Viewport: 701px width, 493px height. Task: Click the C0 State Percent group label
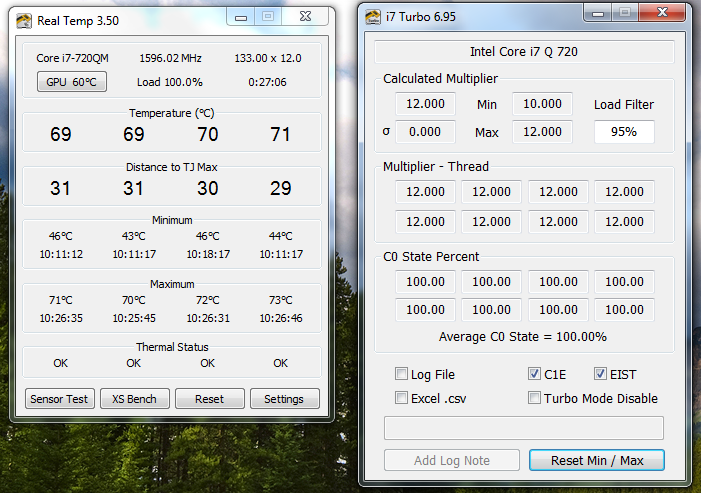coord(431,257)
